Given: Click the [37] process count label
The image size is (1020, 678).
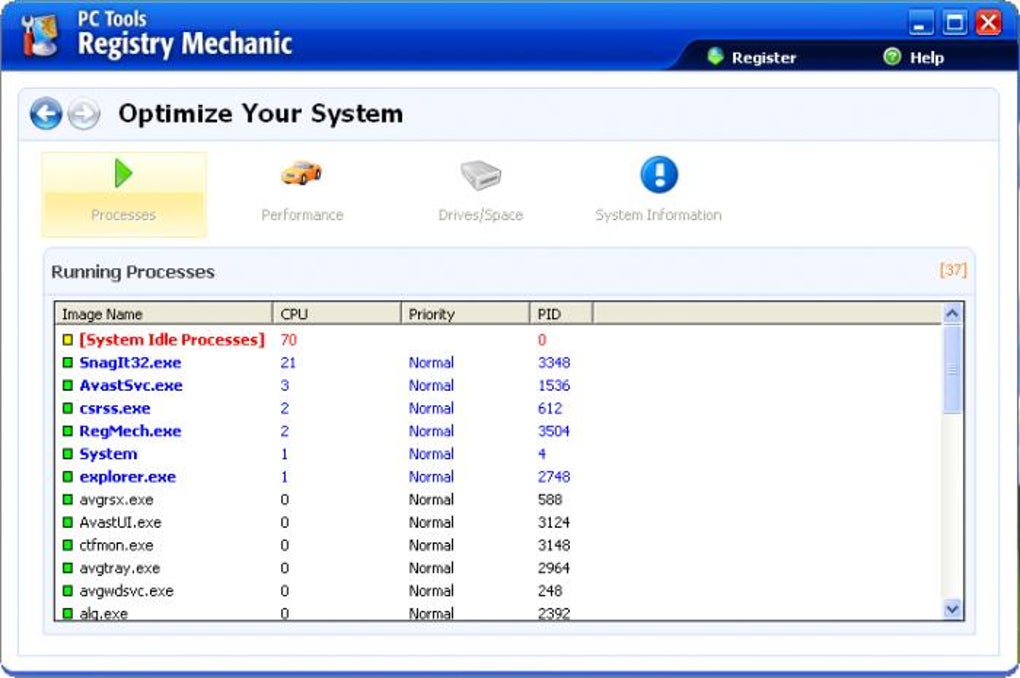Looking at the screenshot, I should point(953,269).
